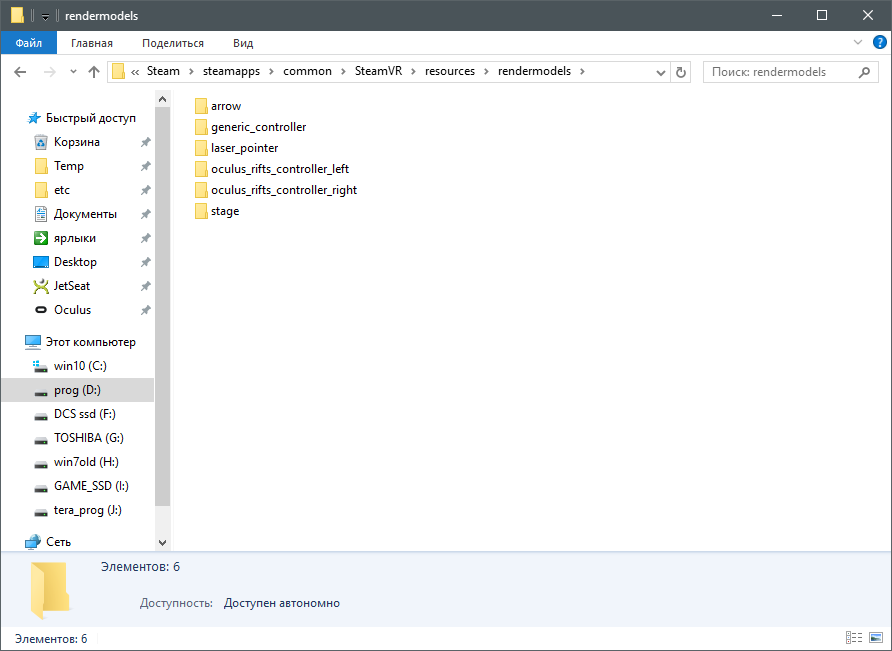892x651 pixels.
Task: Open the Поделиться ribbon tab
Action: [x=172, y=43]
